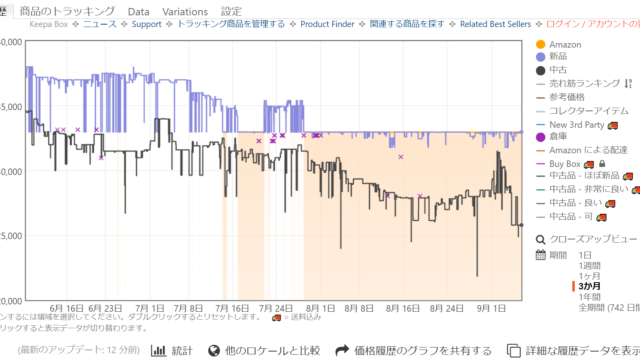The height and width of the screenshot is (360, 640).
Task: Toggle Amazon による配達 series in legend
Action: point(588,150)
